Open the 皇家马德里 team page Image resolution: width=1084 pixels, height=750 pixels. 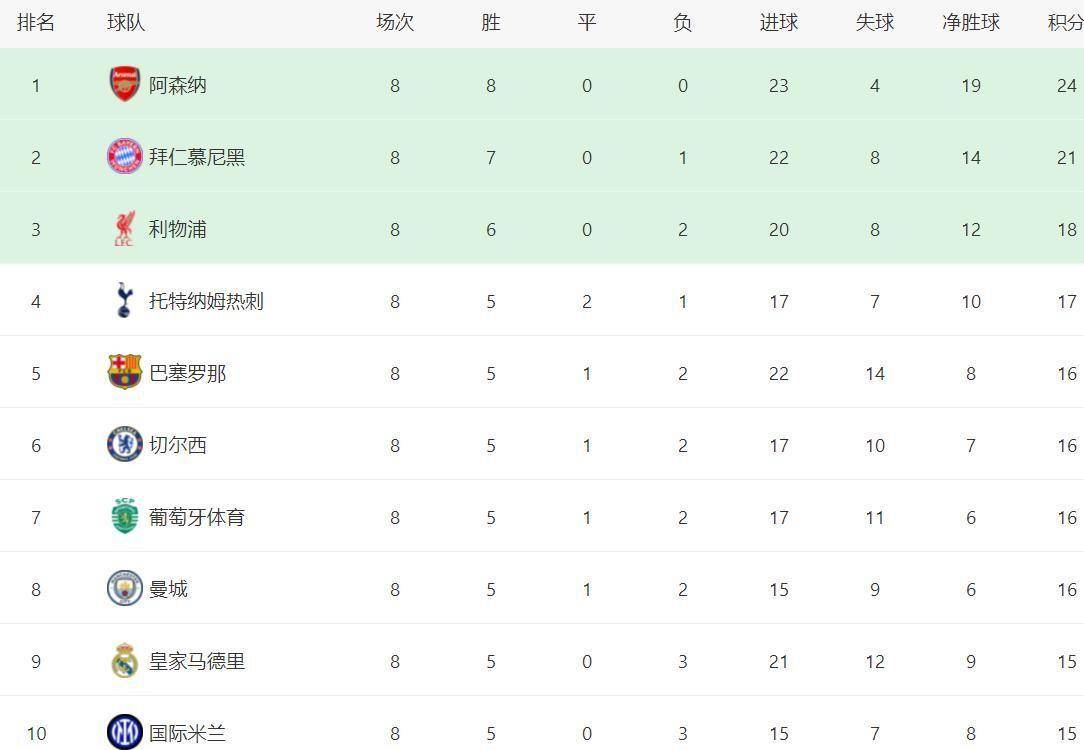197,661
